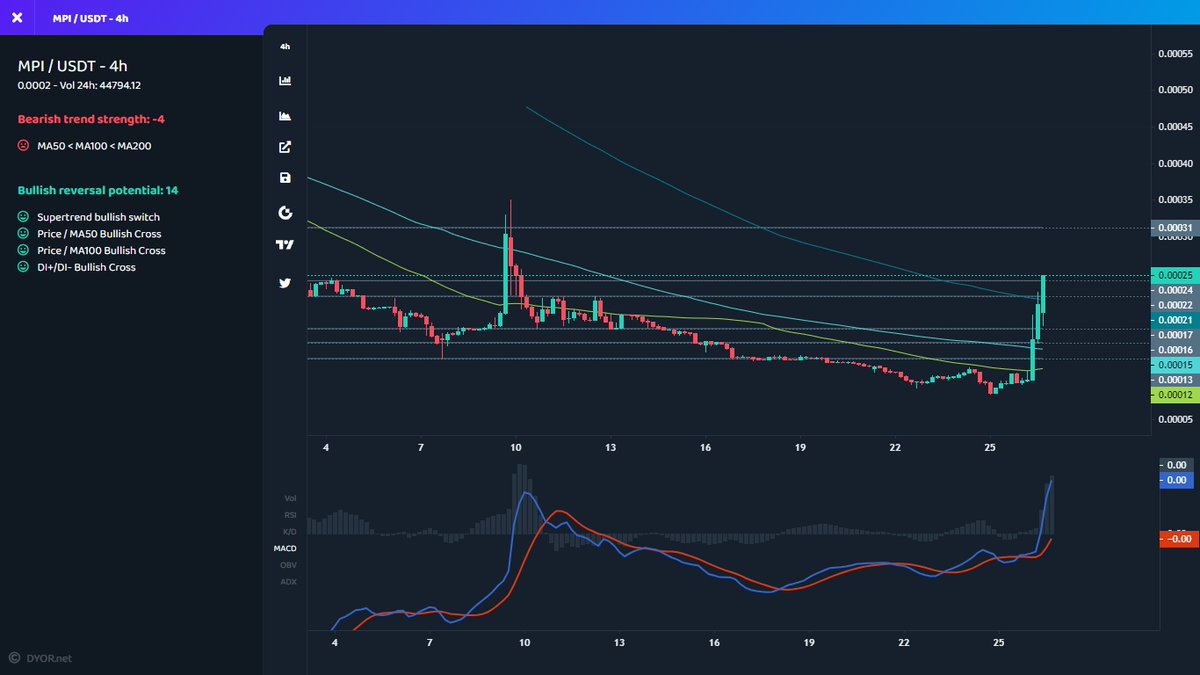Select the bar chart icon in the chart toolbar
The width and height of the screenshot is (1200, 675).
coord(285,80)
